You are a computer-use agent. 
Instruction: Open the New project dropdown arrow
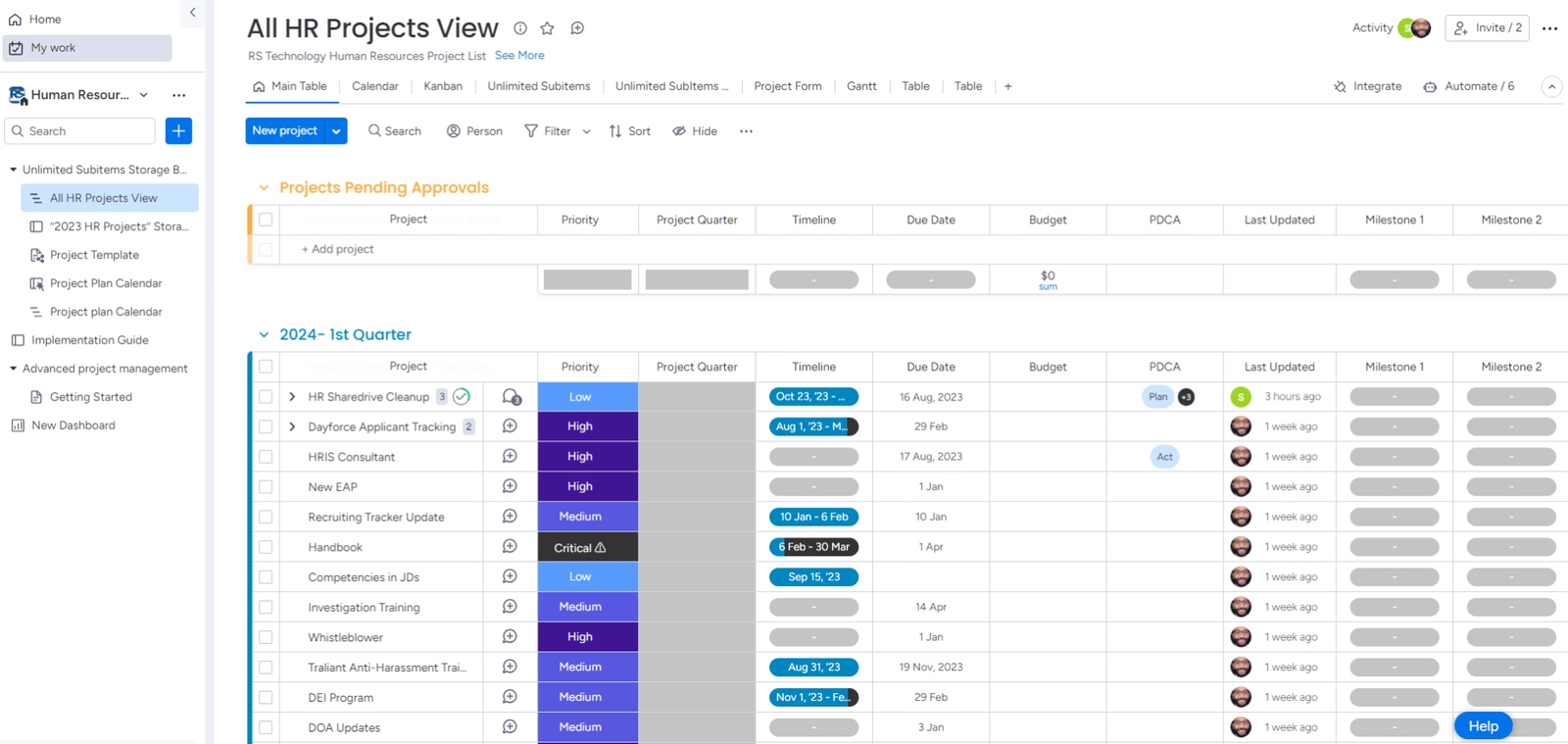(336, 130)
